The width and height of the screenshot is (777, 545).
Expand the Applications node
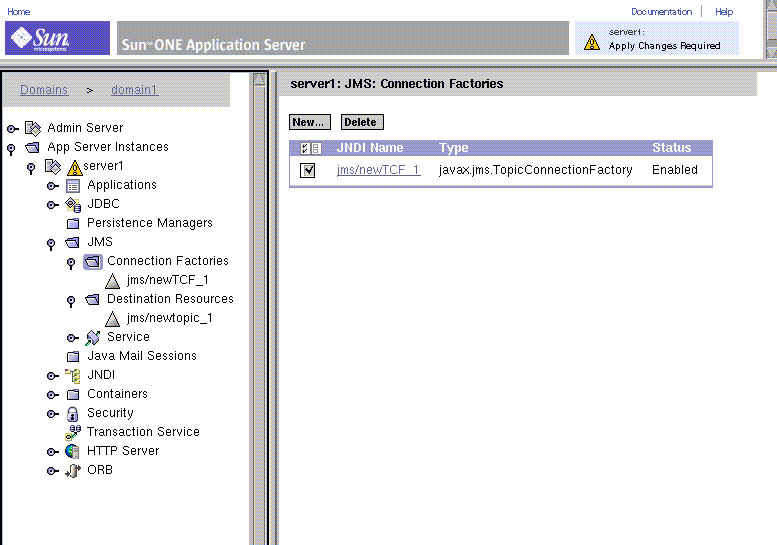click(x=53, y=186)
